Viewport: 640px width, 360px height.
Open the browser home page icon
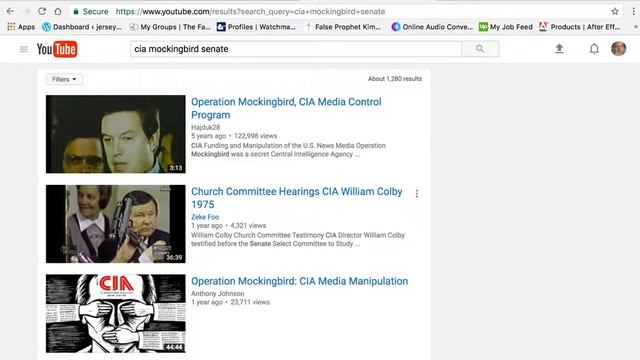[x=58, y=11]
